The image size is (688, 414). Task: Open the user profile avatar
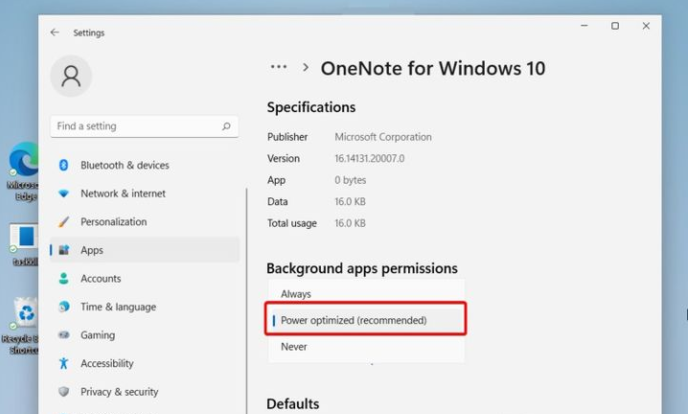[71, 76]
